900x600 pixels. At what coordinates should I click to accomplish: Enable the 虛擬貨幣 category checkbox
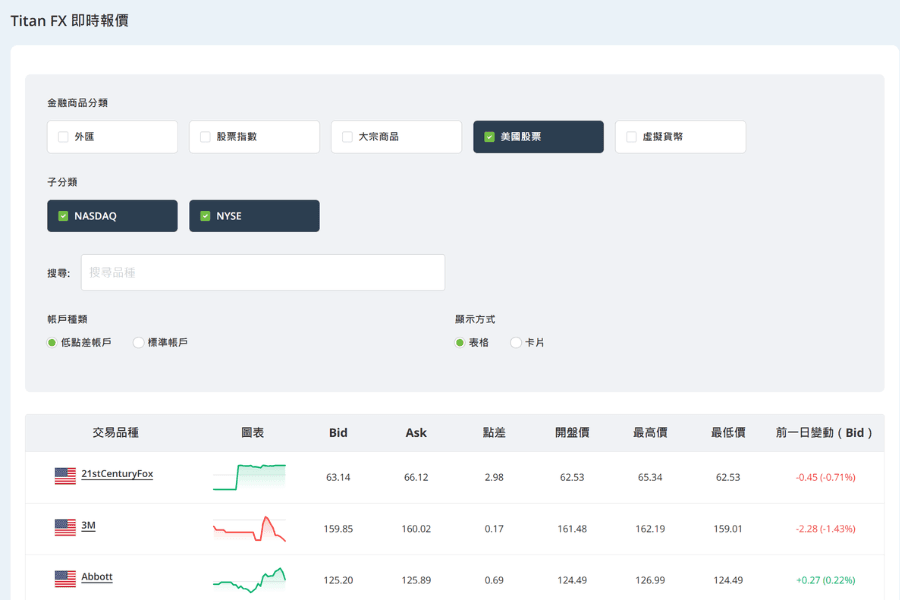(x=632, y=137)
